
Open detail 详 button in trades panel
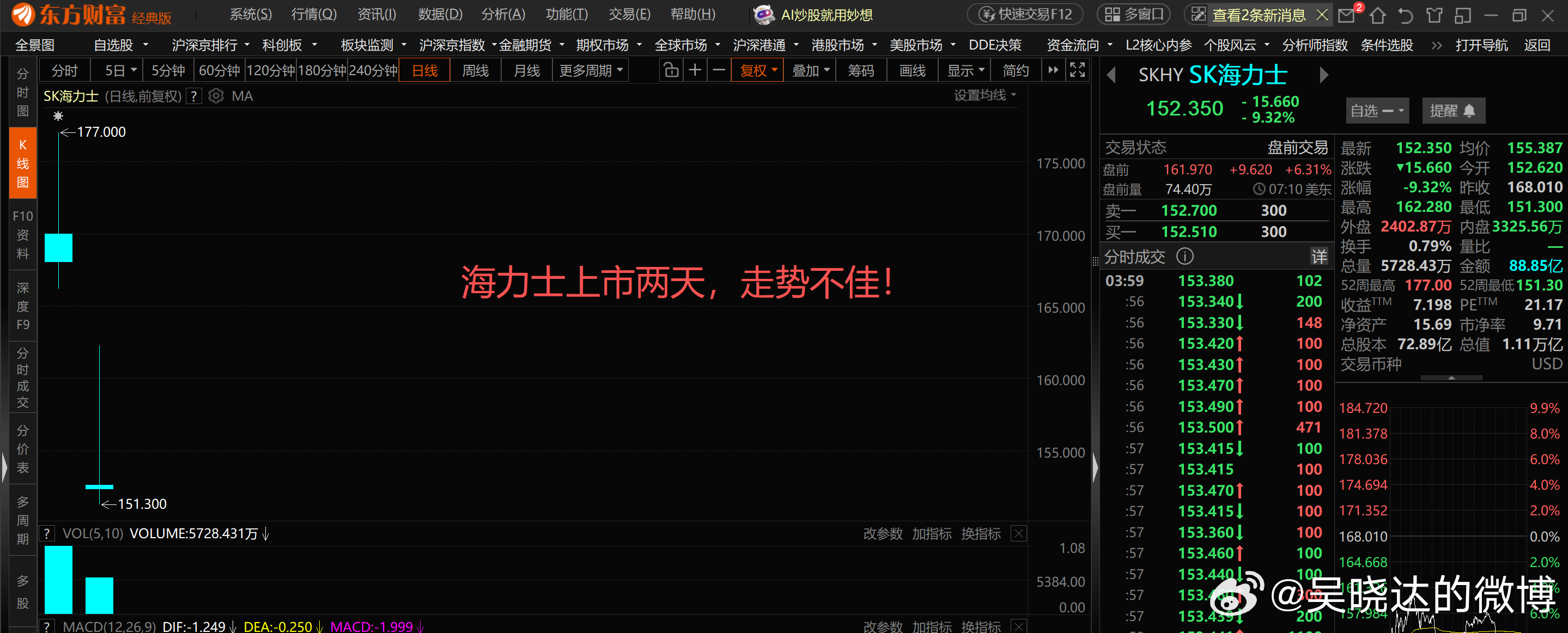coord(1319,256)
